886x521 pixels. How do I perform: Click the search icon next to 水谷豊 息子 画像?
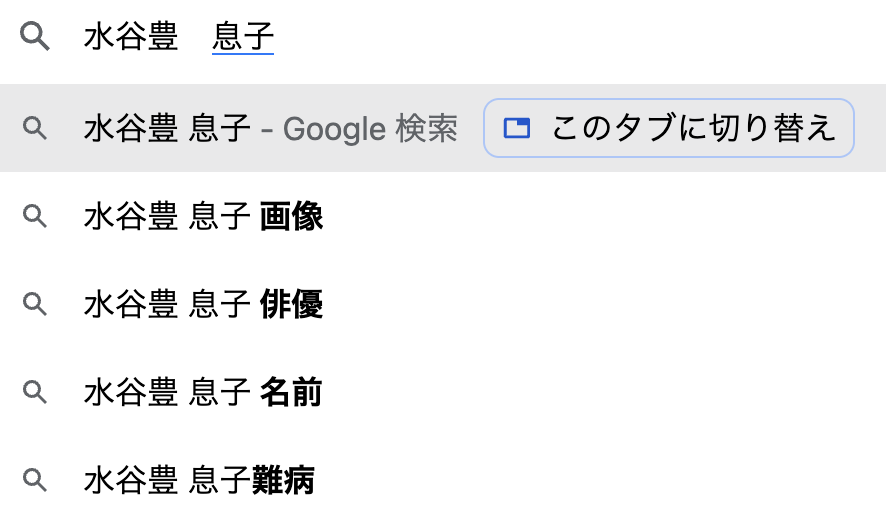click(35, 216)
